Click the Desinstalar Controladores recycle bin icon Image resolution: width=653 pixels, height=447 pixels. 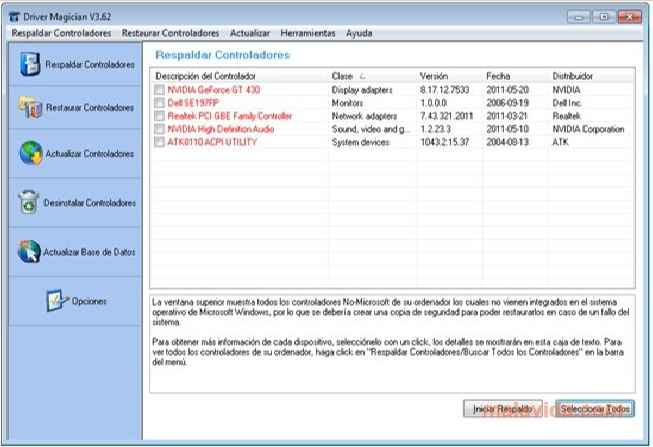tap(28, 202)
